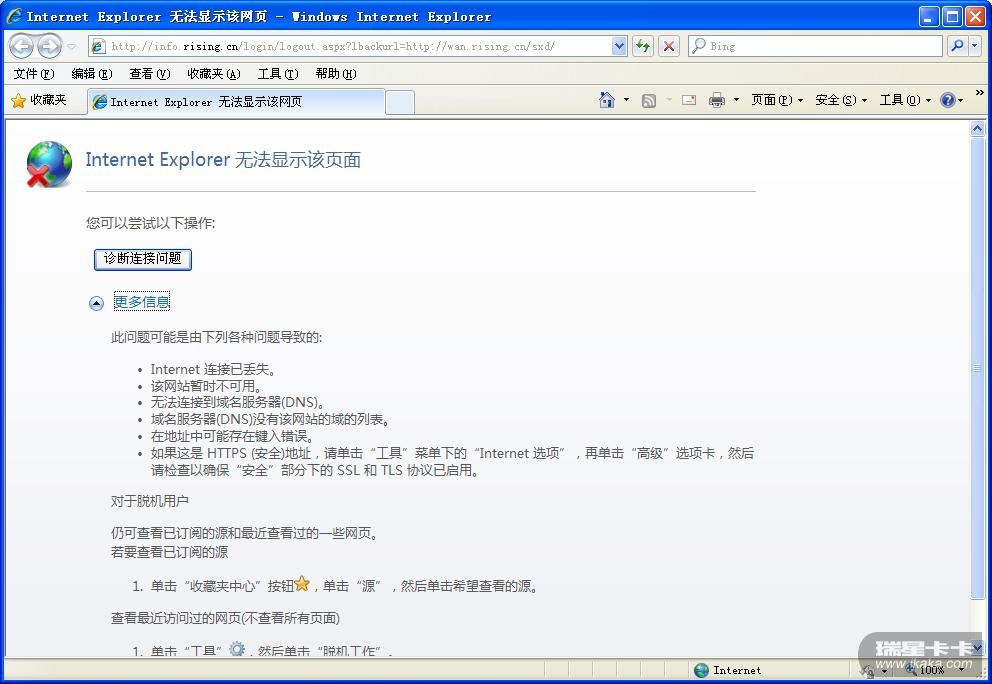Screen dimensions: 992x684
Task: Open a new blank tab
Action: pos(400,102)
